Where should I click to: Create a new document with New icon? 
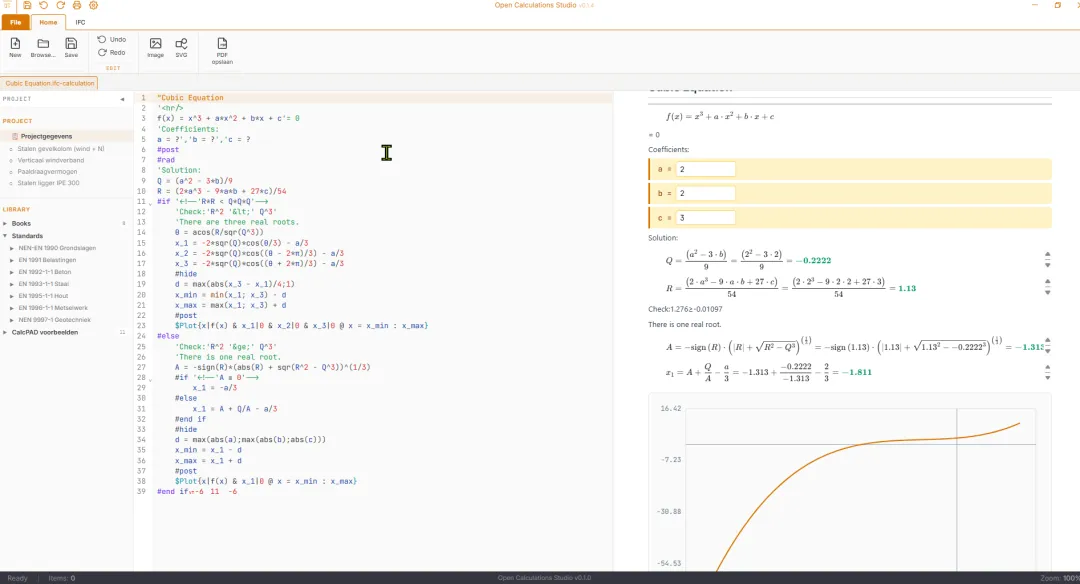click(x=15, y=48)
